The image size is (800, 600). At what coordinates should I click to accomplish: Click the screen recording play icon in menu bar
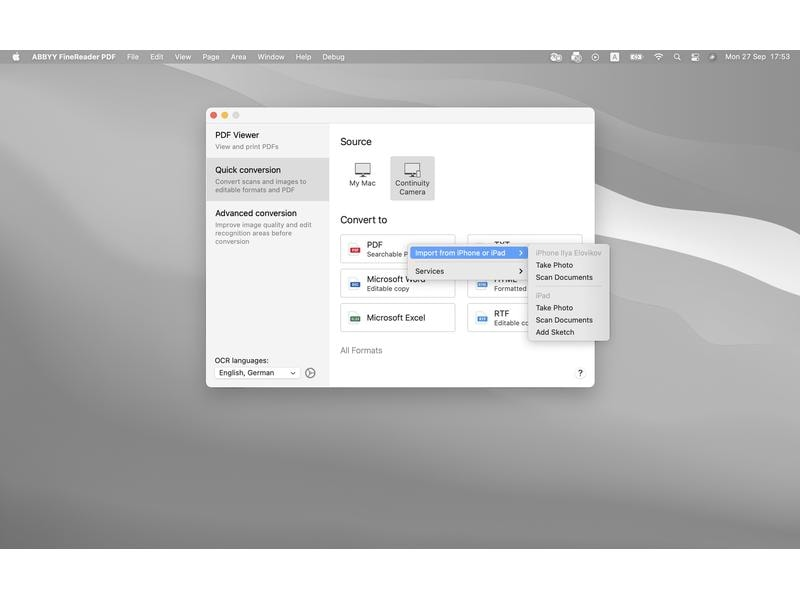point(595,57)
